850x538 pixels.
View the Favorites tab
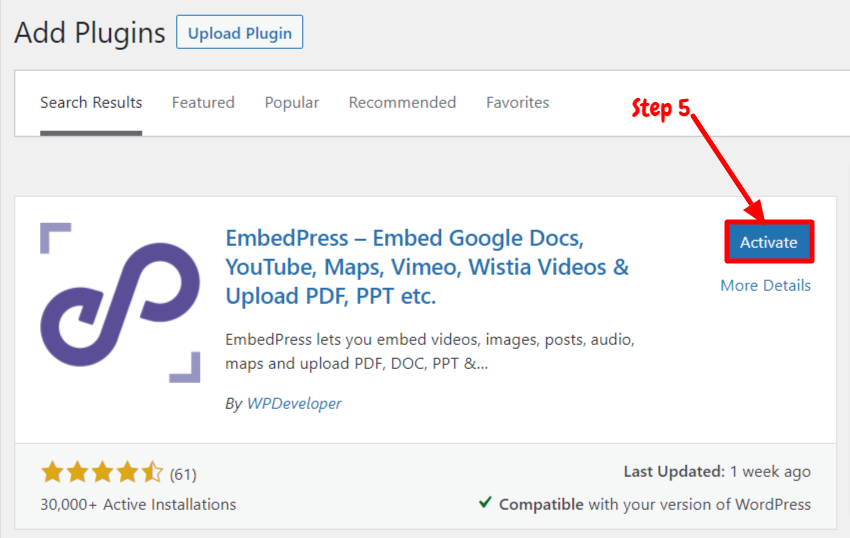(x=518, y=103)
